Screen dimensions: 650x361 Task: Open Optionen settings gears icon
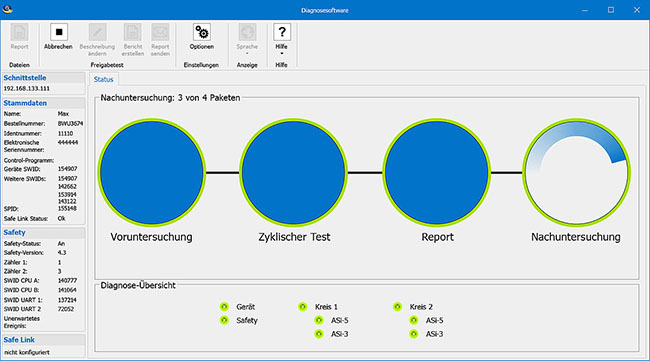coord(202,32)
